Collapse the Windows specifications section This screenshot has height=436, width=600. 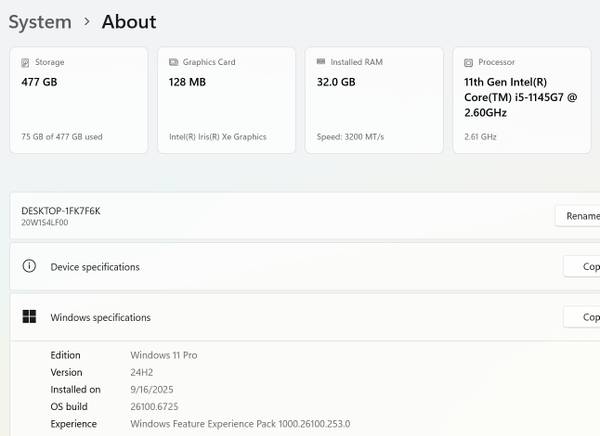[x=300, y=318]
